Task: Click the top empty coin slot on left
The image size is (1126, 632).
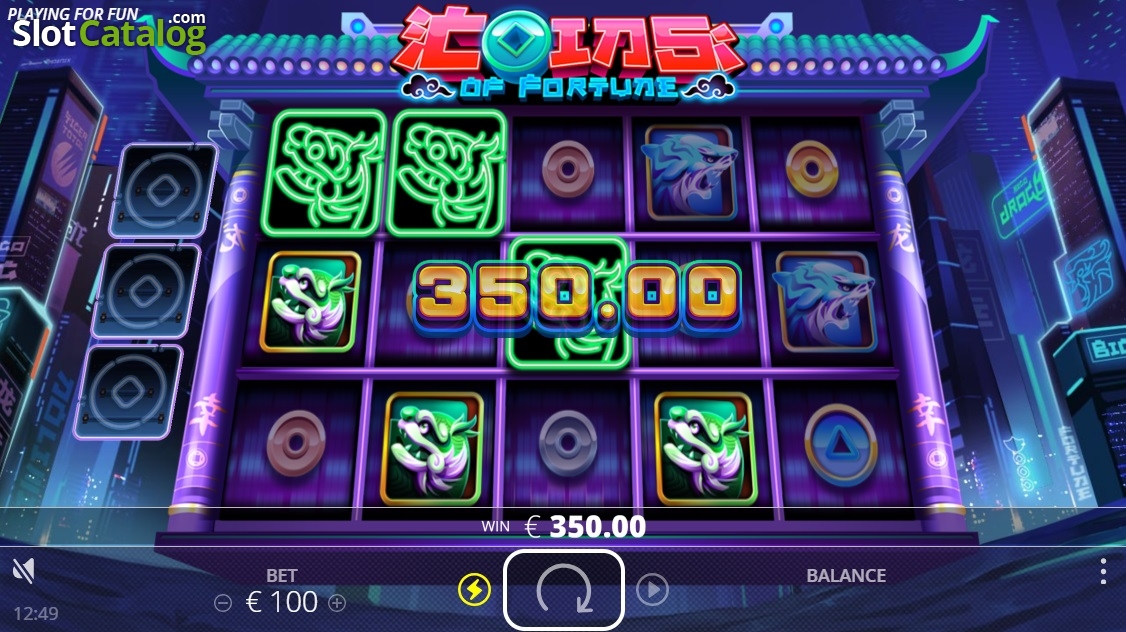Action: [163, 191]
